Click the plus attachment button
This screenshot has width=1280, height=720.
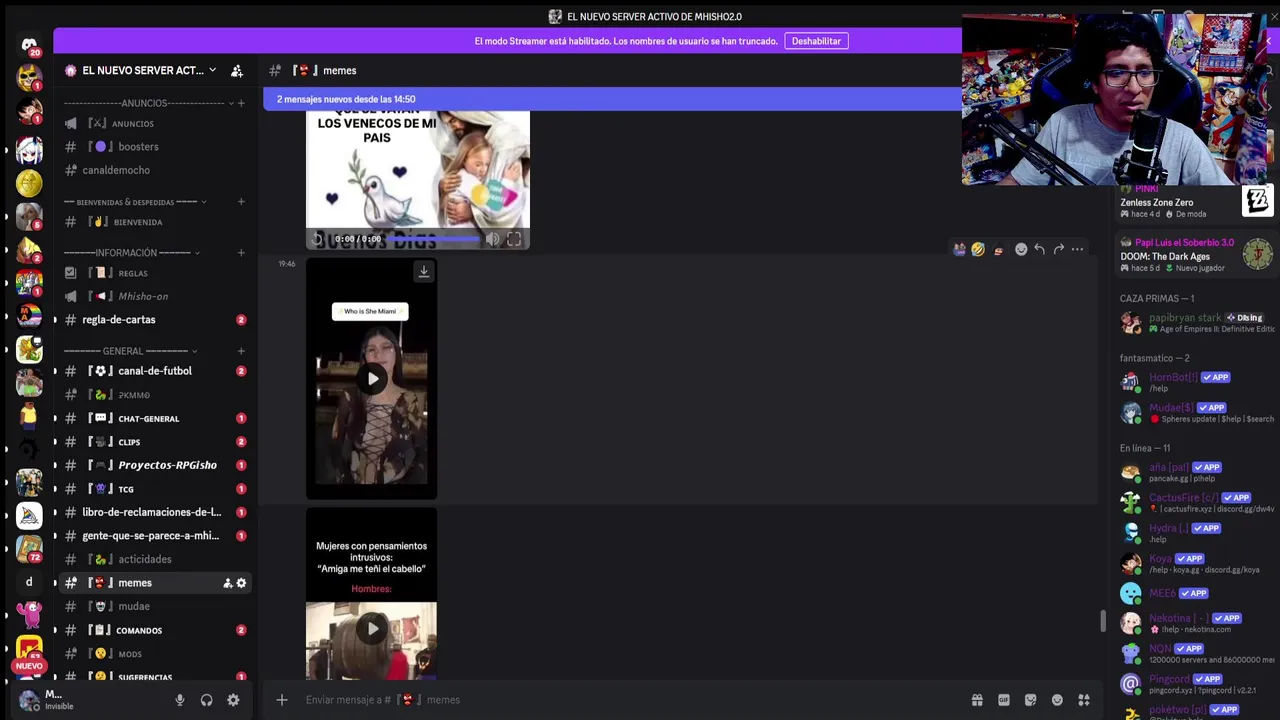282,700
